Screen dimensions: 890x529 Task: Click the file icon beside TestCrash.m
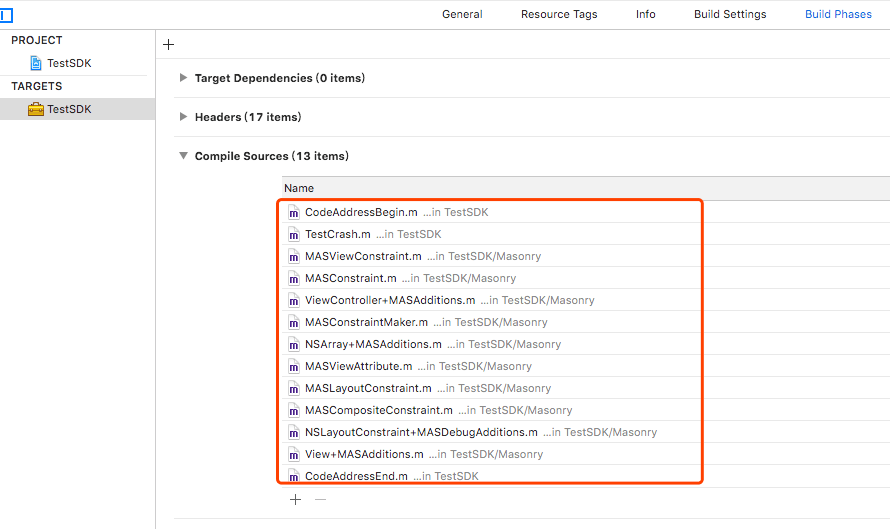(x=294, y=235)
